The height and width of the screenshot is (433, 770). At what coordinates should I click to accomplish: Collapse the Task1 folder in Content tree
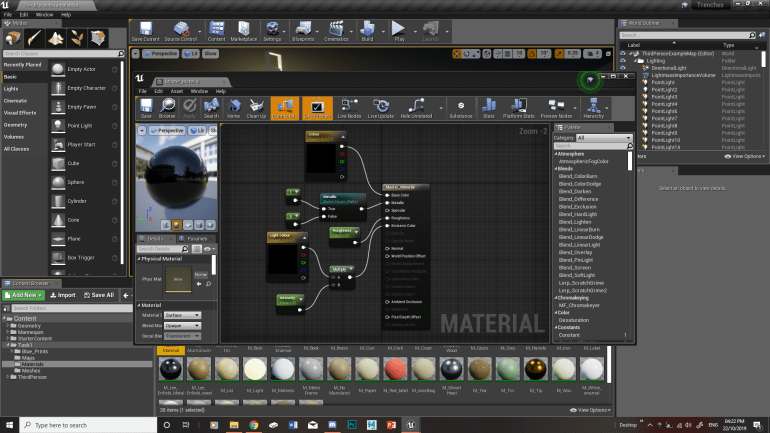click(8, 345)
